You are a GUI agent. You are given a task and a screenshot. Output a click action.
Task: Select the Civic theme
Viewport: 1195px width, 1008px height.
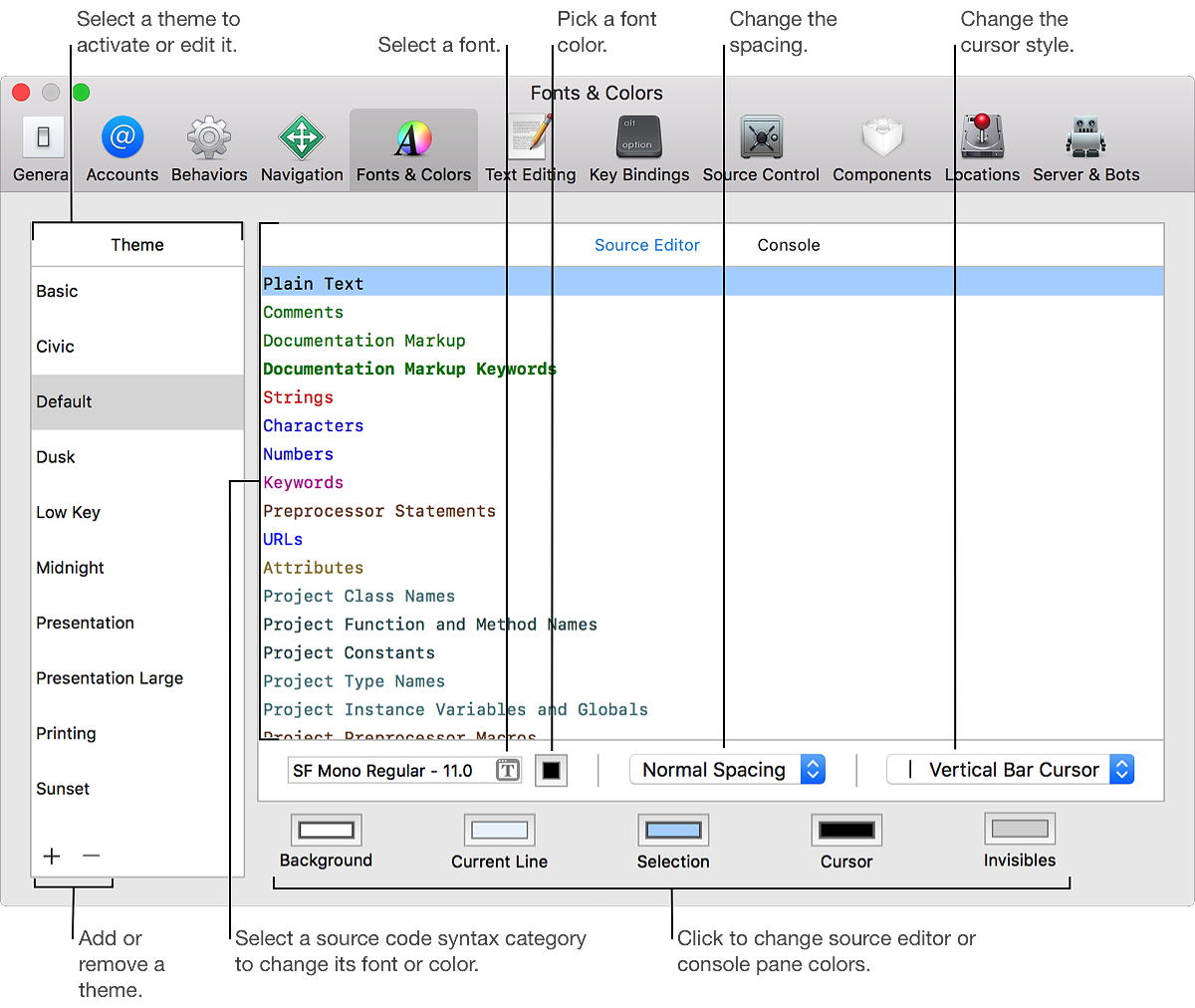137,347
